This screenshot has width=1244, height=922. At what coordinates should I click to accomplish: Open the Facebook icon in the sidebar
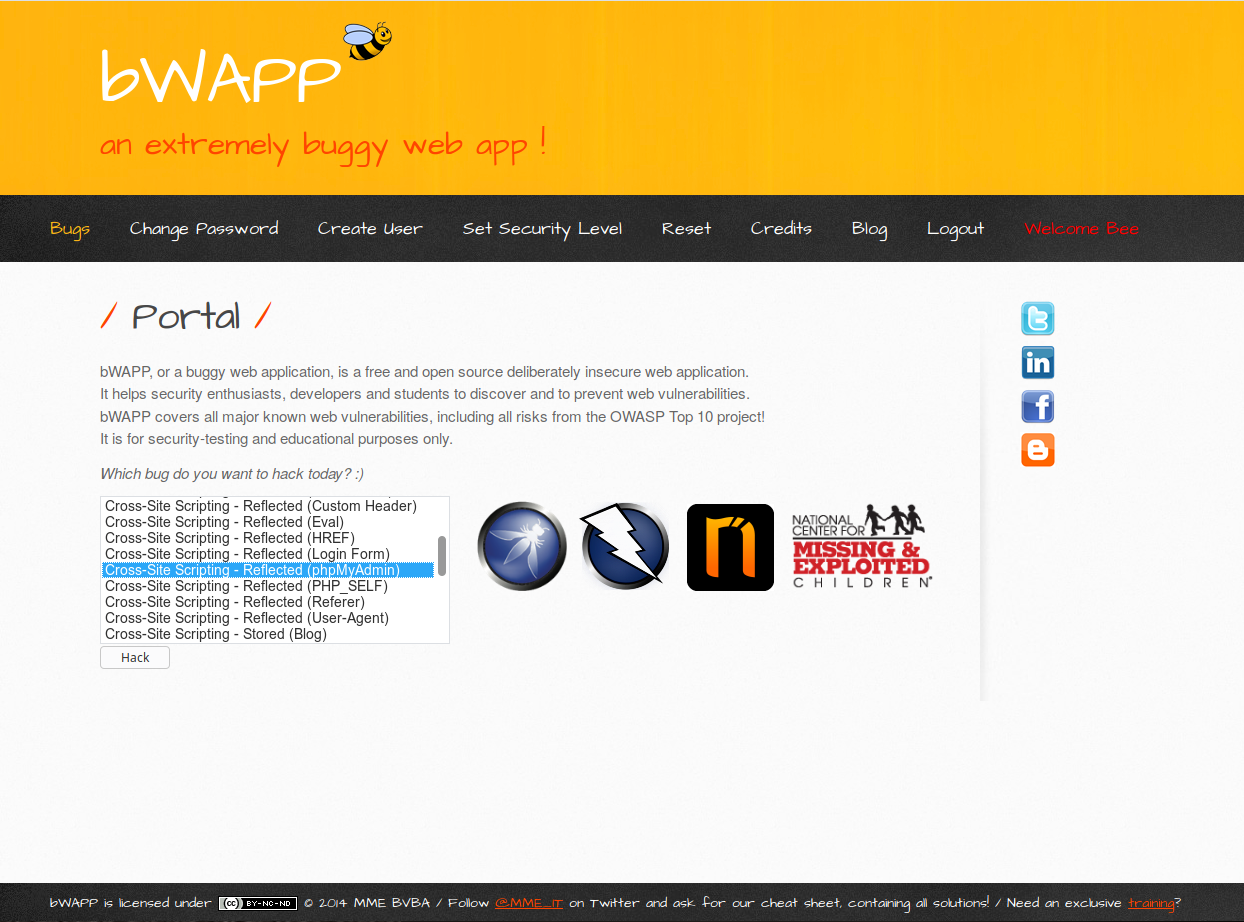pyautogui.click(x=1037, y=407)
